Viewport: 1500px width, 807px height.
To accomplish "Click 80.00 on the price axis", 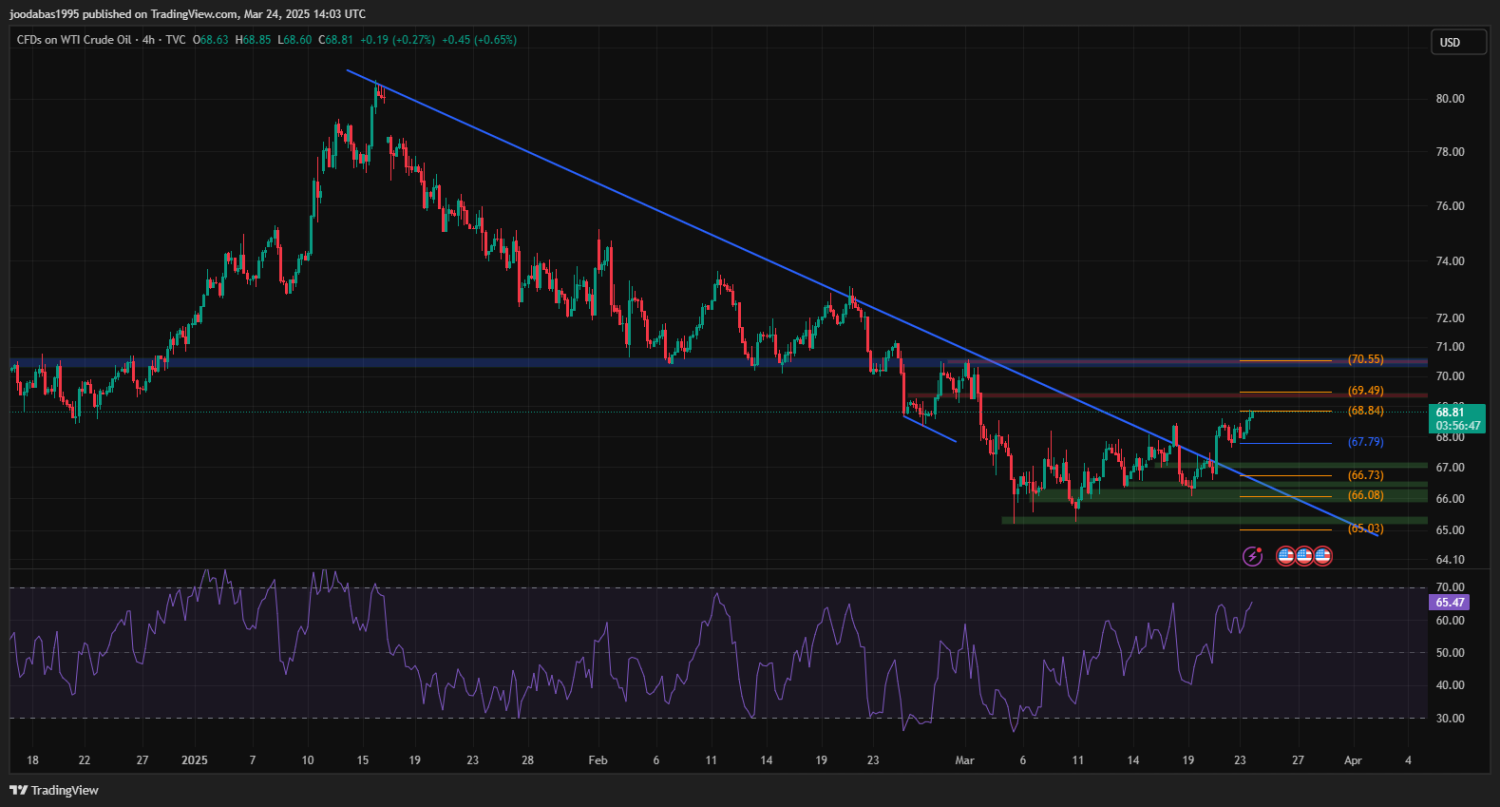I will (1450, 99).
